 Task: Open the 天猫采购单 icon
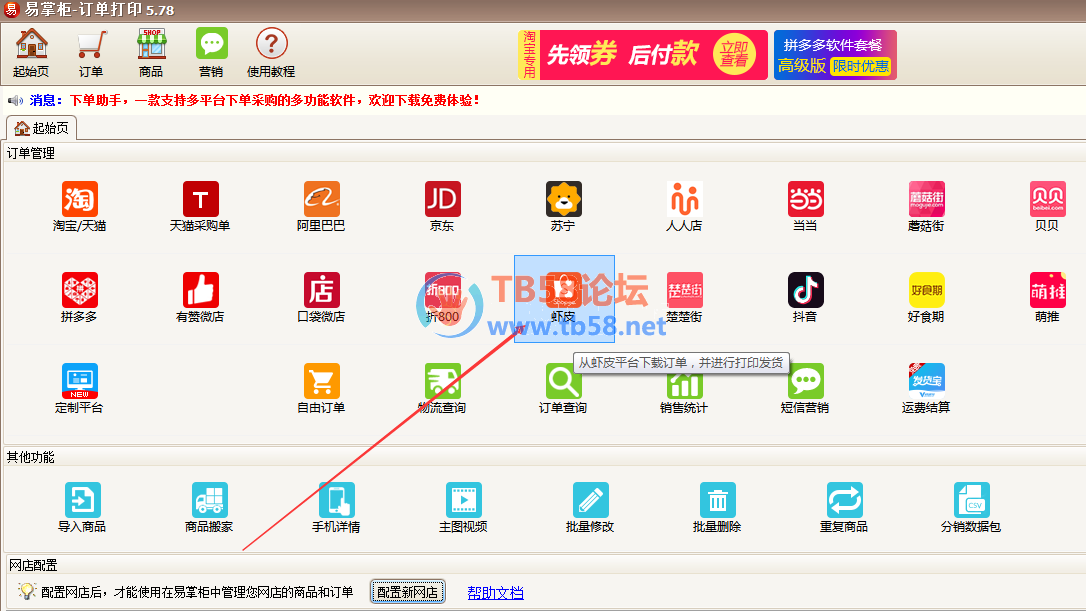[200, 206]
